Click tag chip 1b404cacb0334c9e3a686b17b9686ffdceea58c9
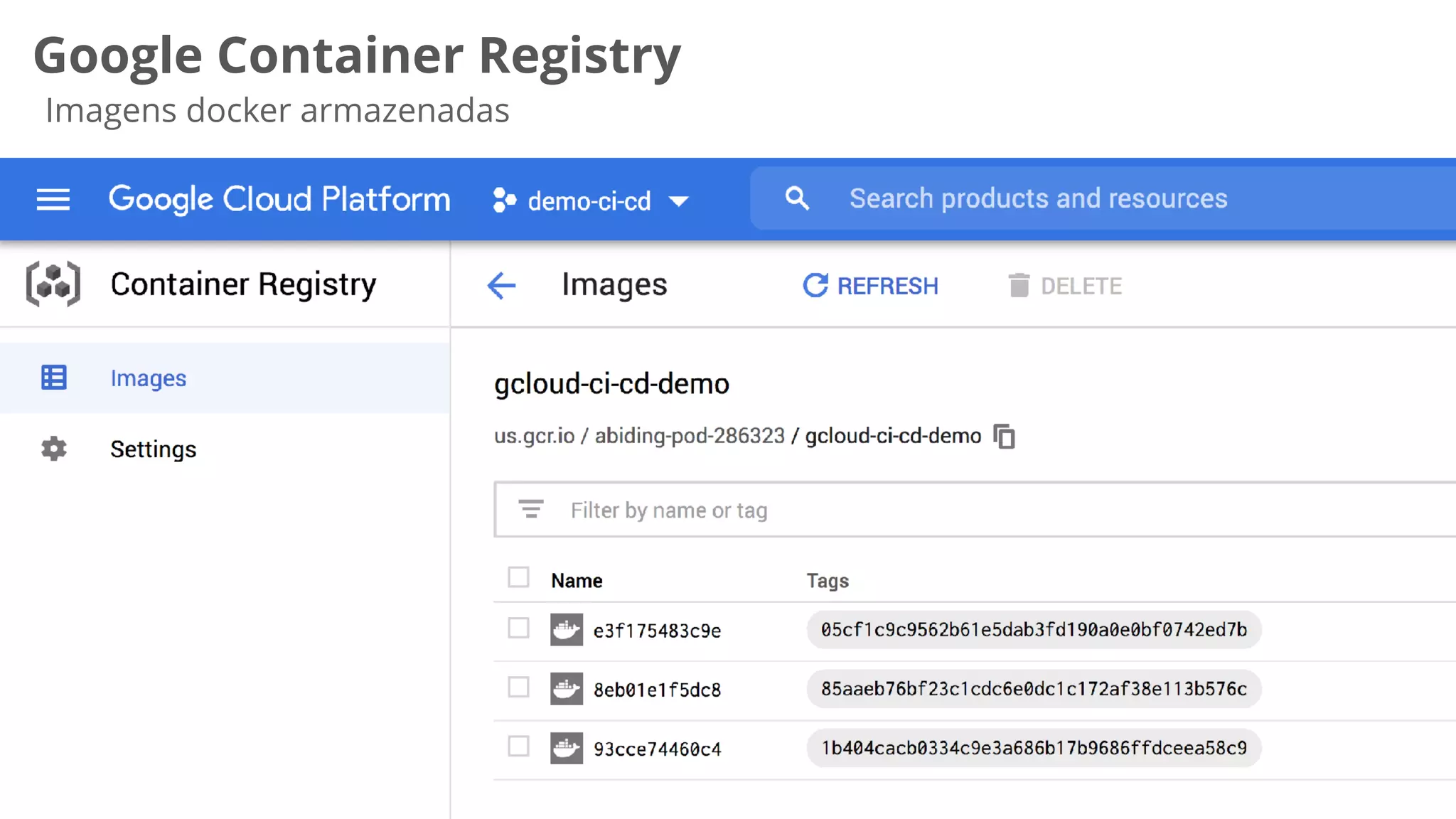 (x=1034, y=748)
